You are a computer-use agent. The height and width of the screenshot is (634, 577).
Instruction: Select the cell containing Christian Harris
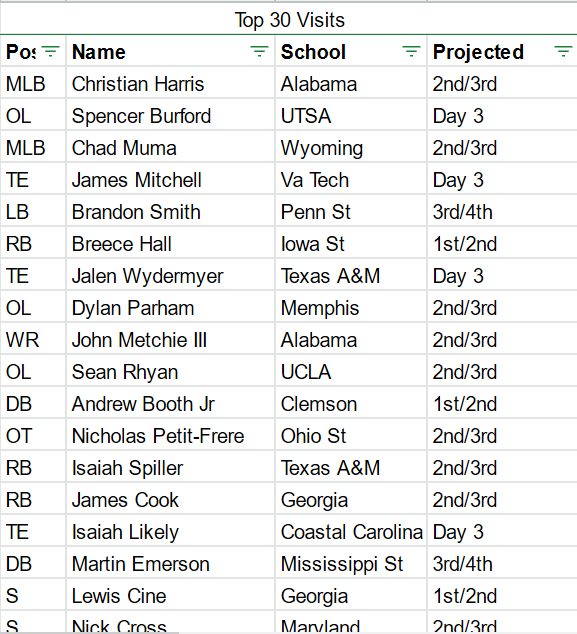(170, 84)
